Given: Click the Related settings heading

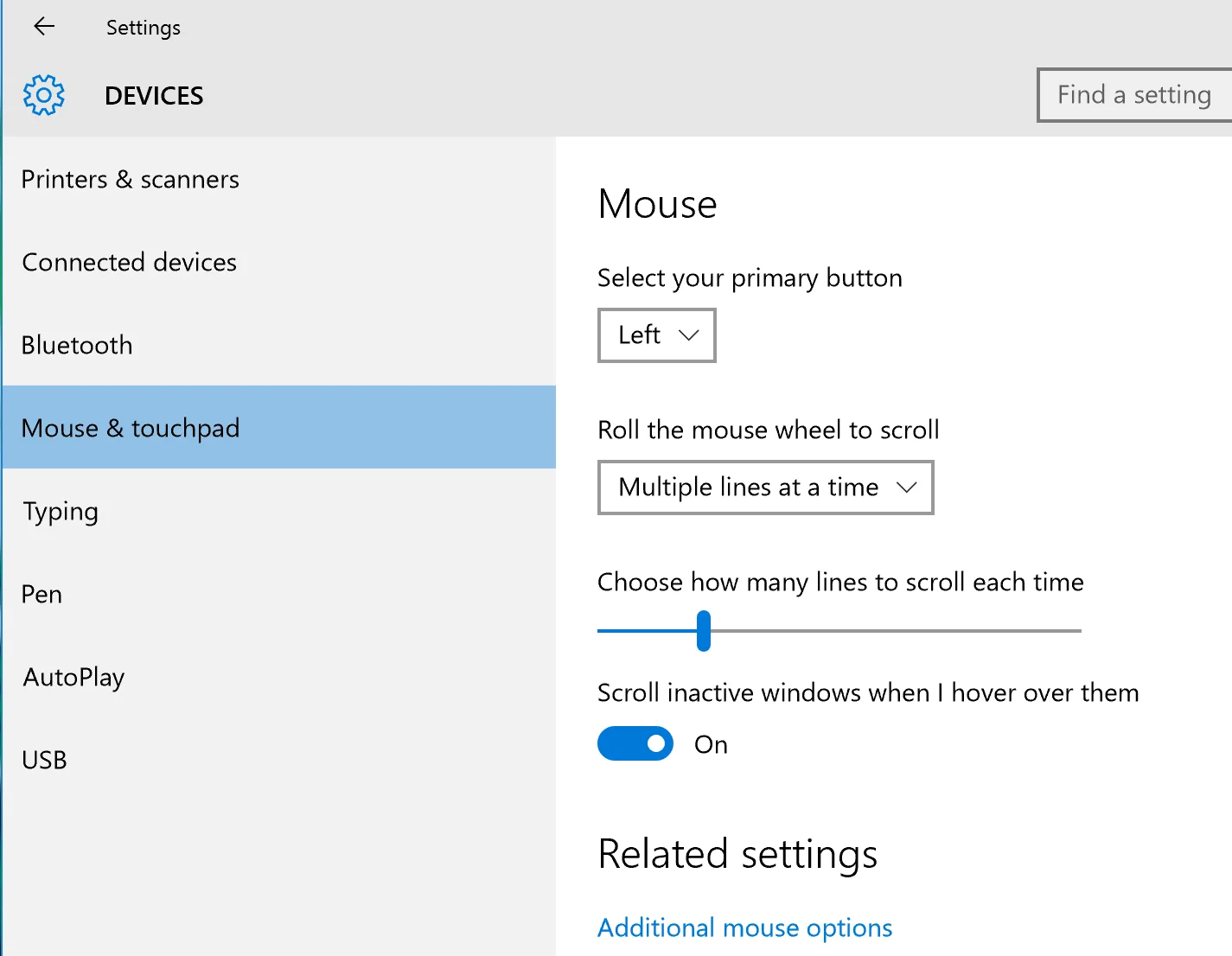Looking at the screenshot, I should coord(737,854).
